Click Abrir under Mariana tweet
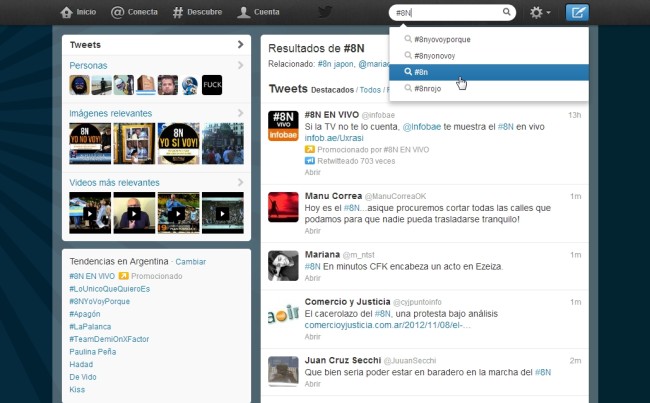This screenshot has height=403, width=650. (313, 278)
